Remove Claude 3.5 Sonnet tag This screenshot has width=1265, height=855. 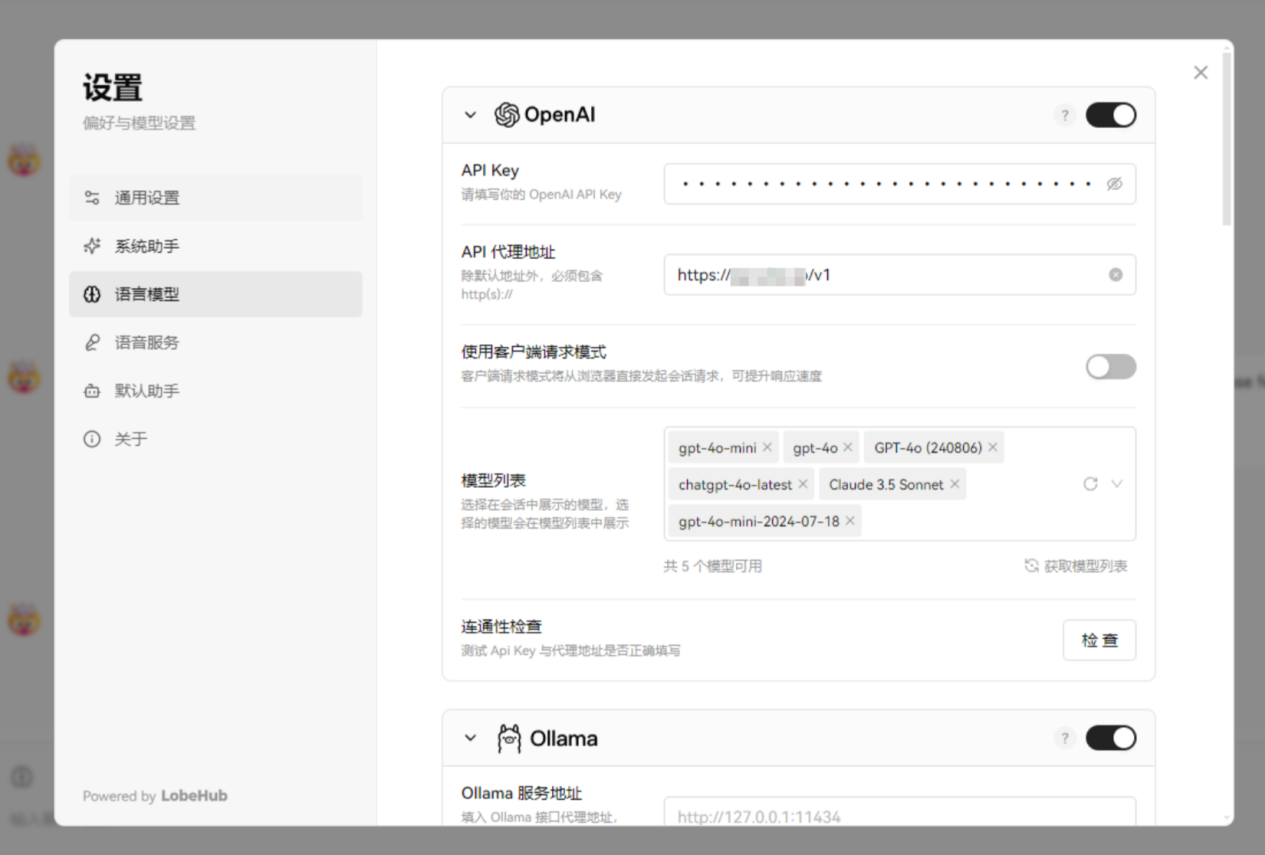click(955, 484)
